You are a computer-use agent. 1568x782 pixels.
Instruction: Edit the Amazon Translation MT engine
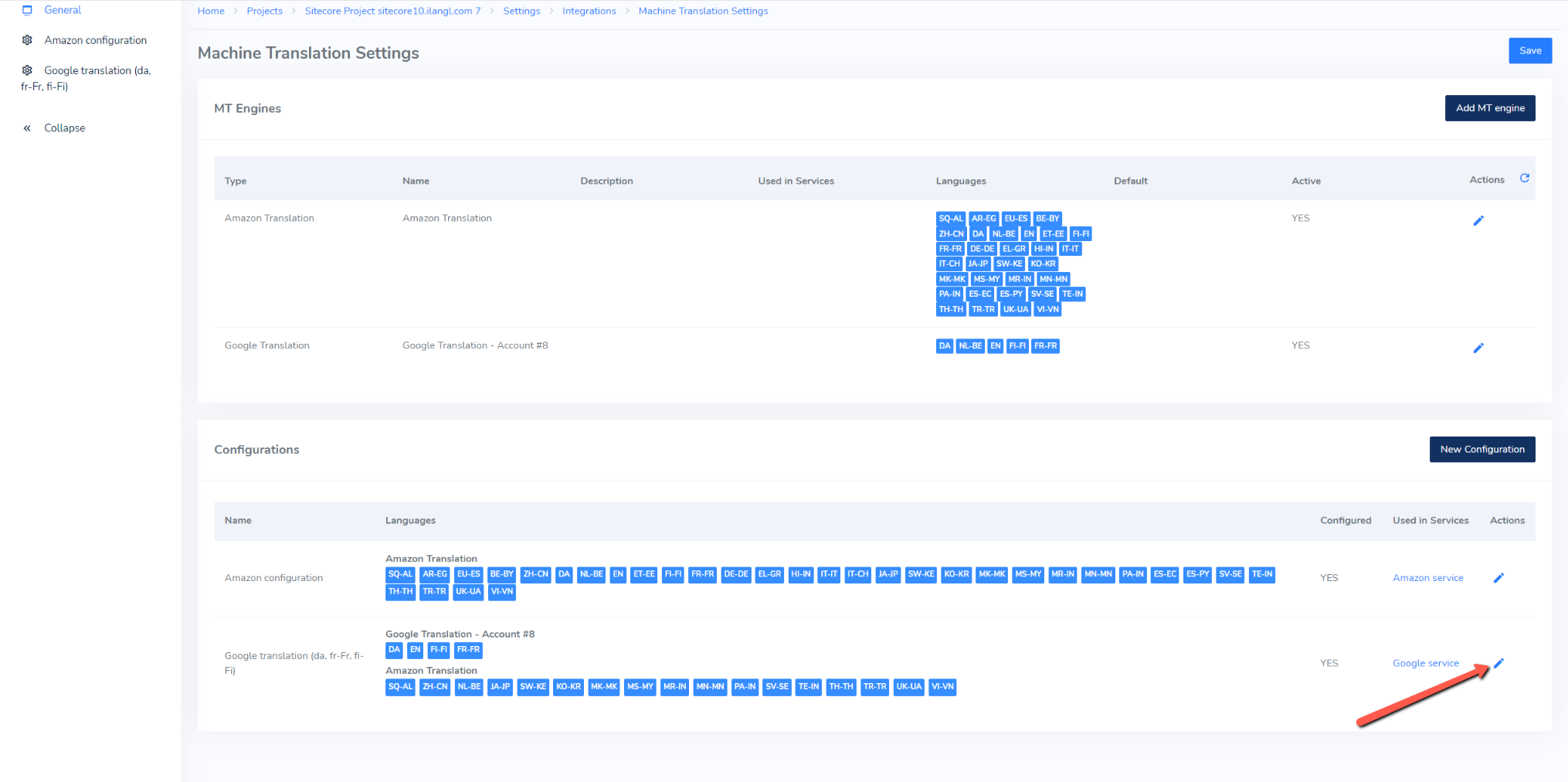click(1478, 221)
